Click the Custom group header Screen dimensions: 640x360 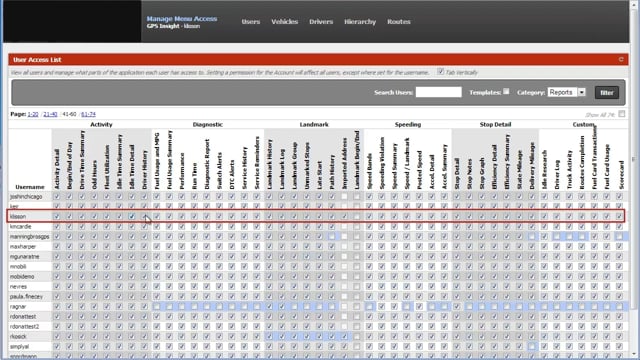tap(583, 124)
